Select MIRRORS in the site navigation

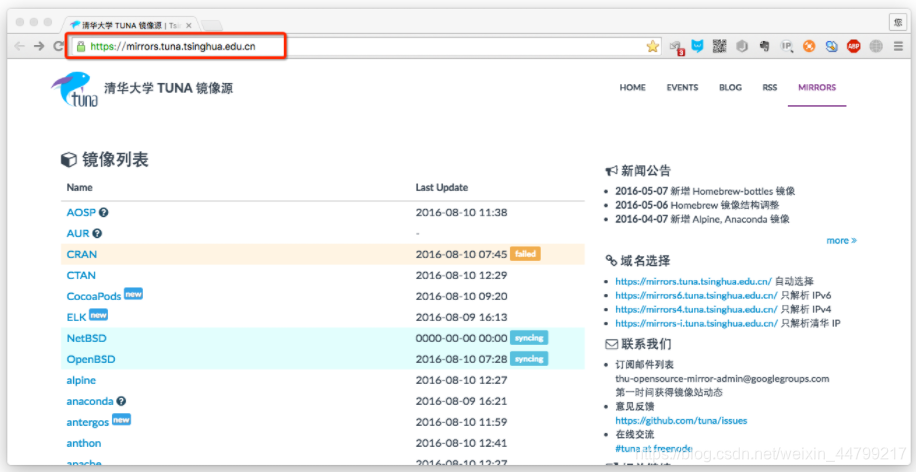click(817, 88)
